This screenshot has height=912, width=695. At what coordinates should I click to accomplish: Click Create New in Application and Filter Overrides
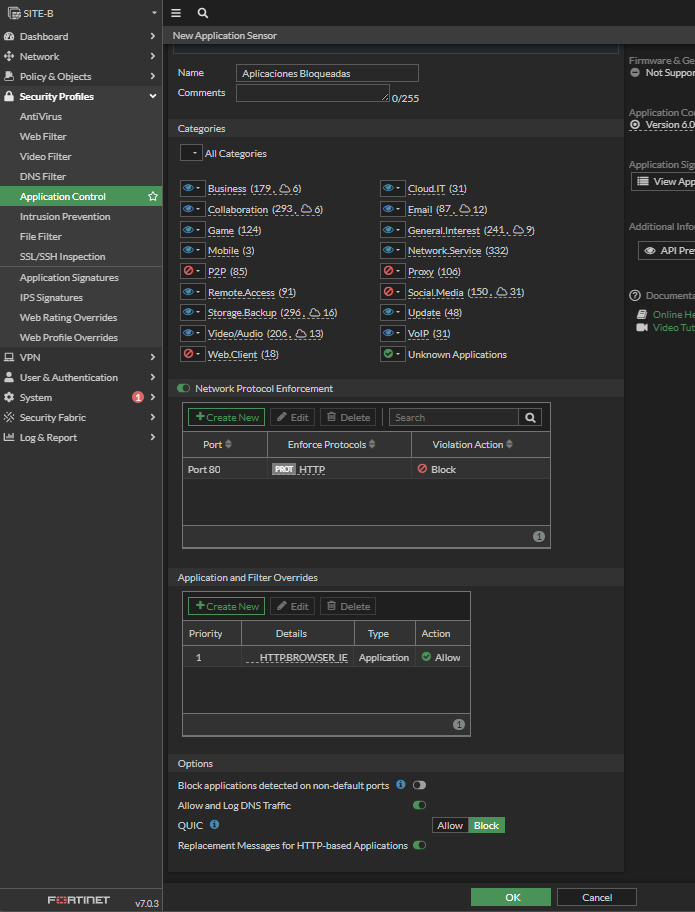coord(226,606)
